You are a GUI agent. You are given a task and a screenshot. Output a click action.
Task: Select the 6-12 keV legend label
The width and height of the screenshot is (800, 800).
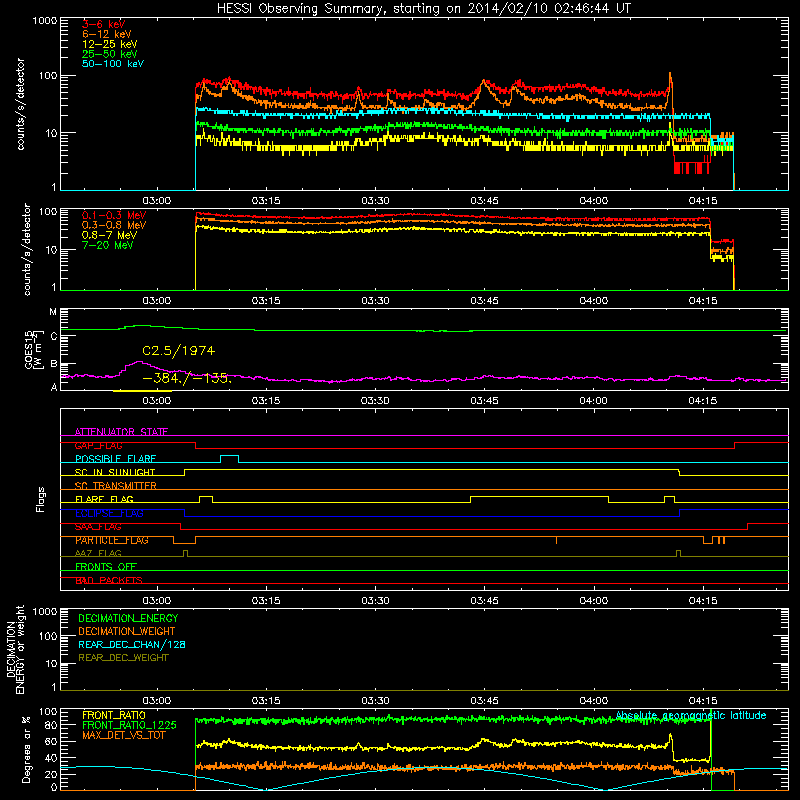click(x=106, y=34)
